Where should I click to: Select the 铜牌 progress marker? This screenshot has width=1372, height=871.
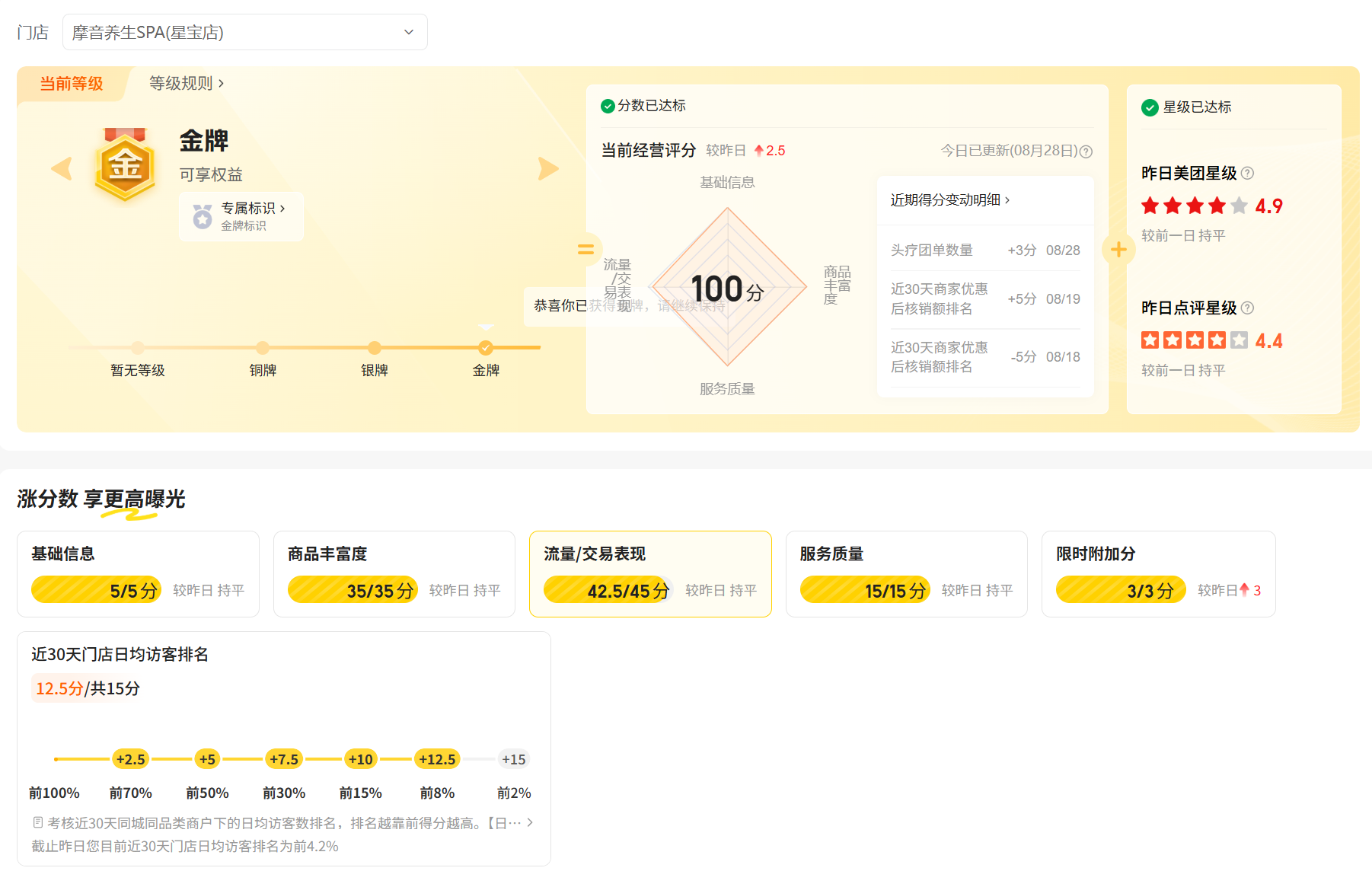[x=263, y=348]
